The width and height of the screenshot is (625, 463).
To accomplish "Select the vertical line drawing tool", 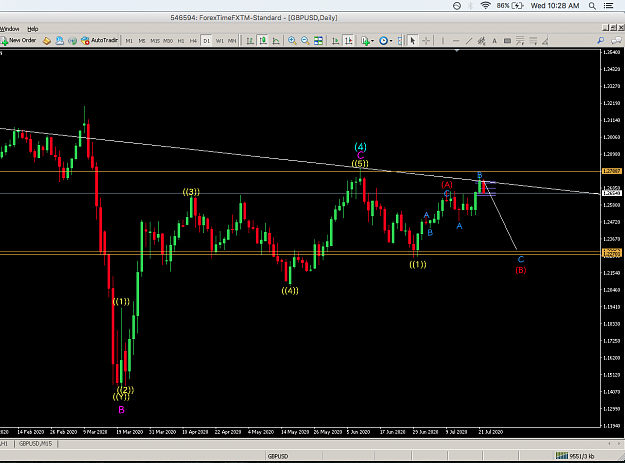I will pyautogui.click(x=443, y=41).
